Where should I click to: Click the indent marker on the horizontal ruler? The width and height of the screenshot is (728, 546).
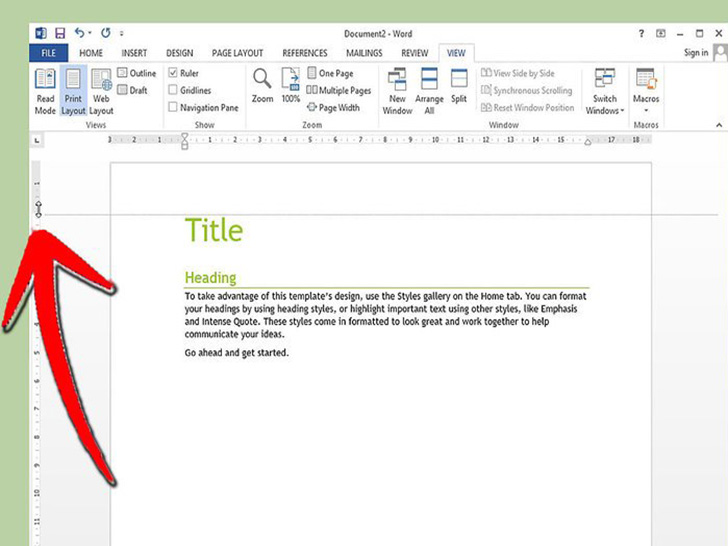184,141
